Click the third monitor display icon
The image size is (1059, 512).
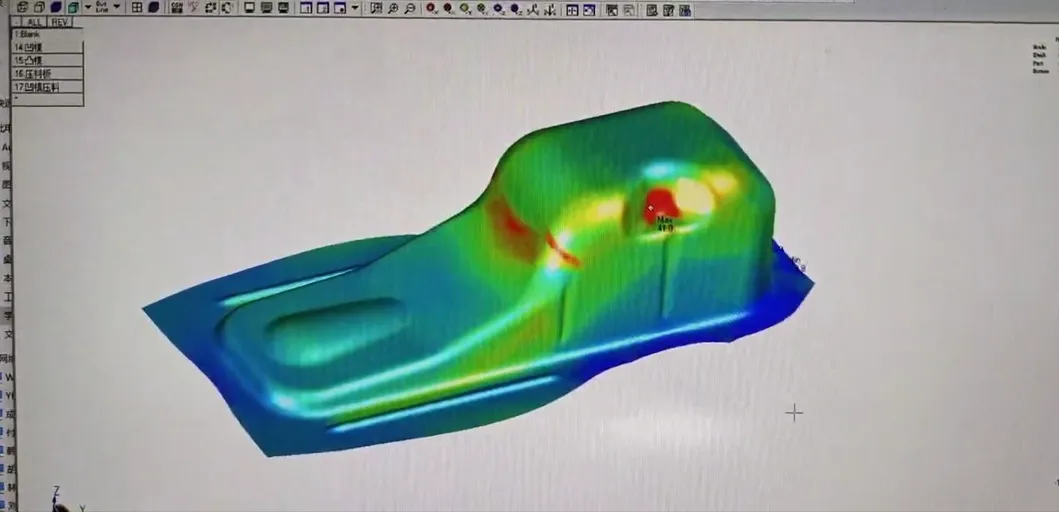(283, 7)
